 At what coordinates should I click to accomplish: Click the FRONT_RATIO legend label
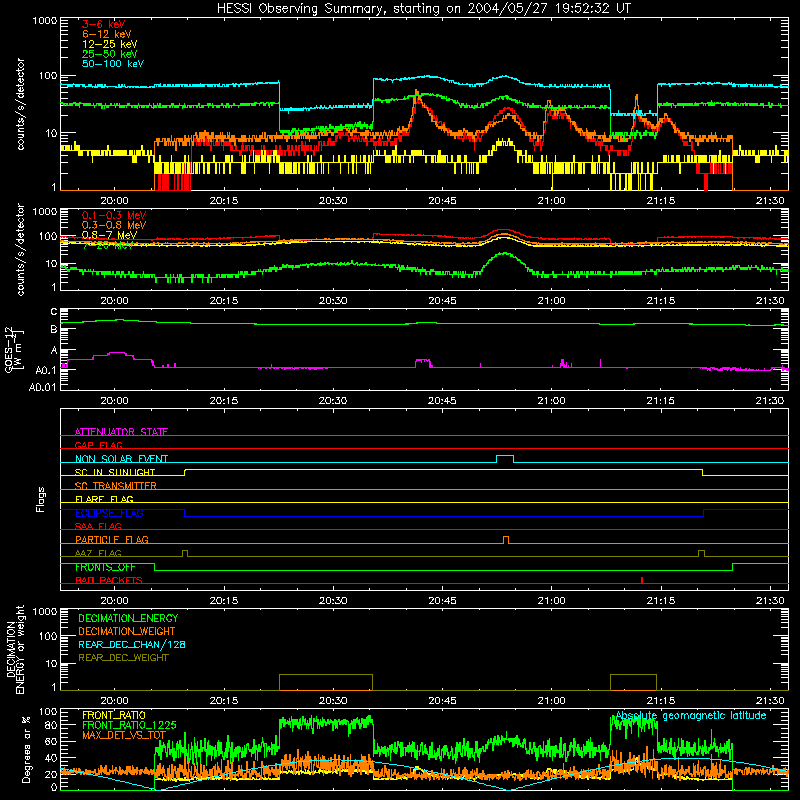tap(114, 715)
